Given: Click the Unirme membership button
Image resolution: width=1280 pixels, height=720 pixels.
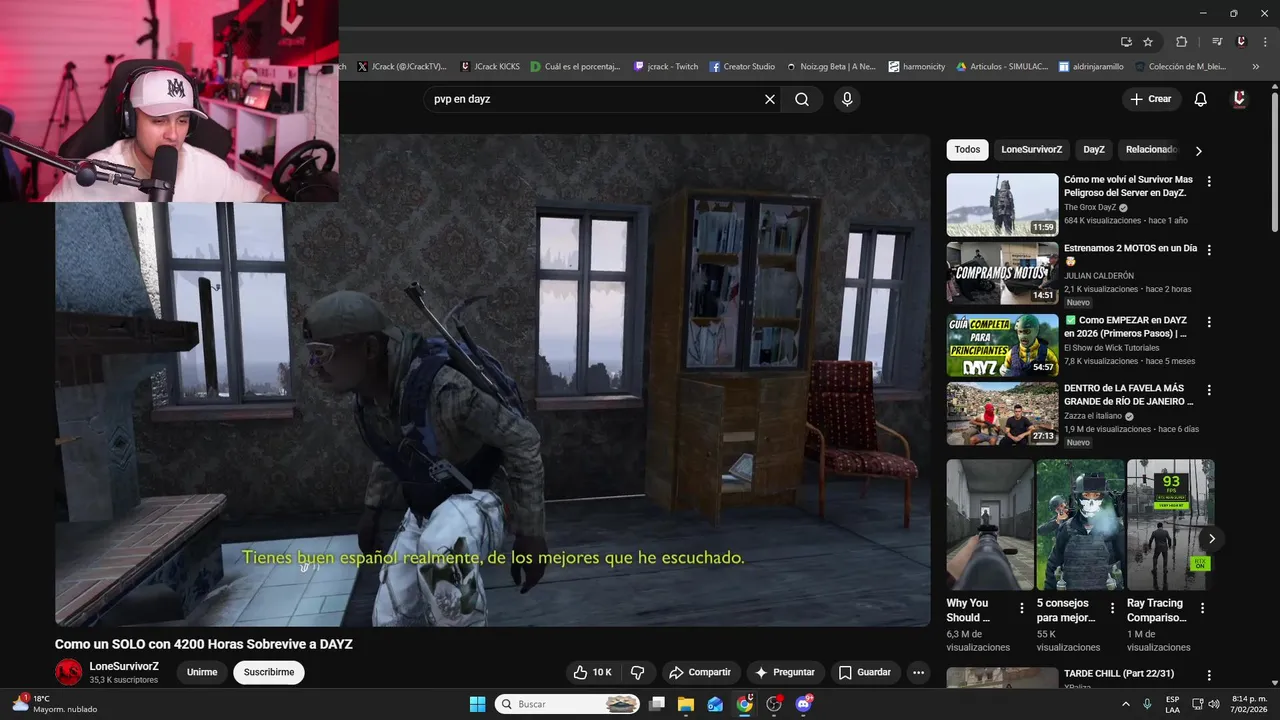Looking at the screenshot, I should 202,672.
